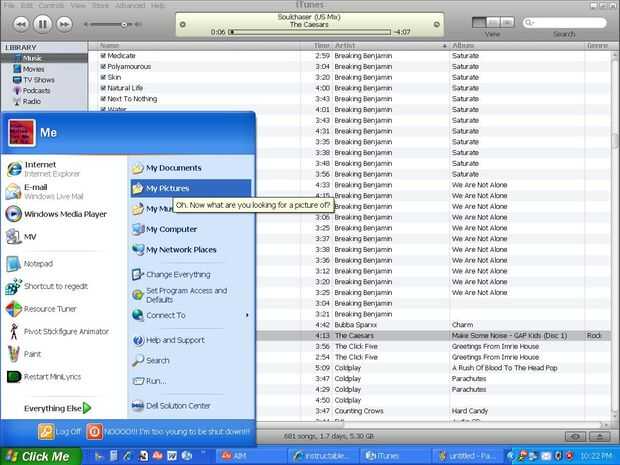Select the Counting Crows Hard Candy row
This screenshot has height=465, width=620.
pos(433,411)
